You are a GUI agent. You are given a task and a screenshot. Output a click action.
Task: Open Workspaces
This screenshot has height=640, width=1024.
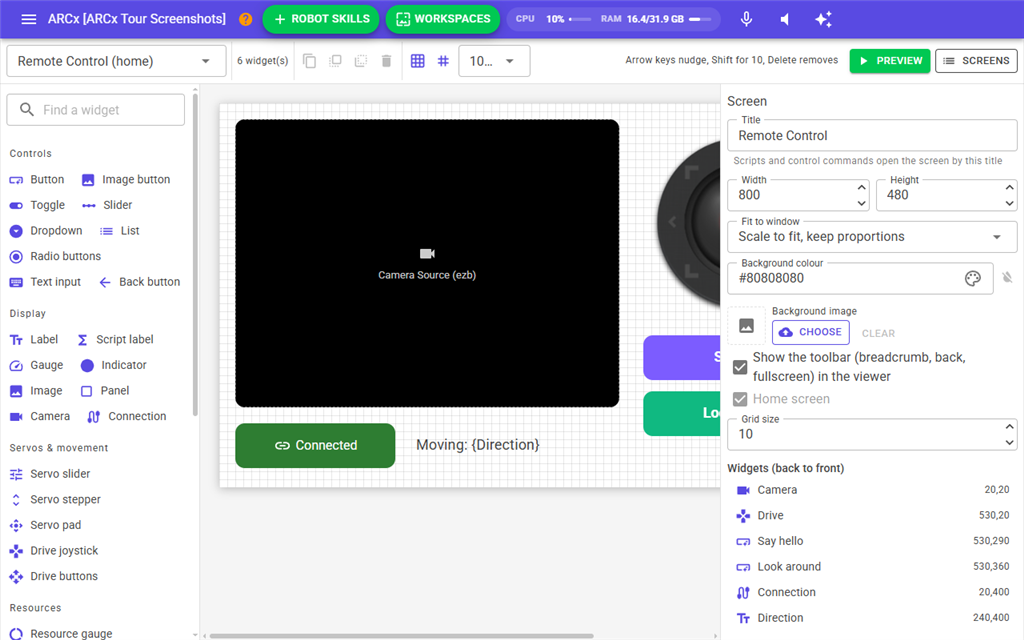tap(443, 19)
